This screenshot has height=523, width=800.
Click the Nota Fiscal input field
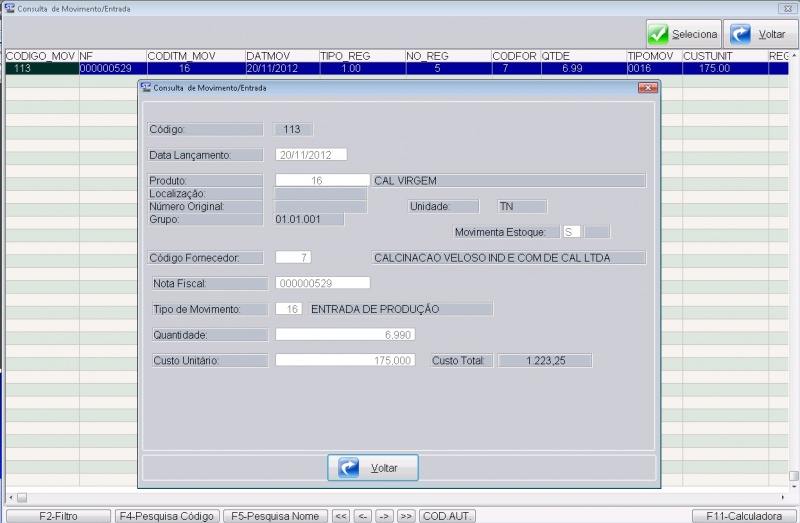[322, 283]
